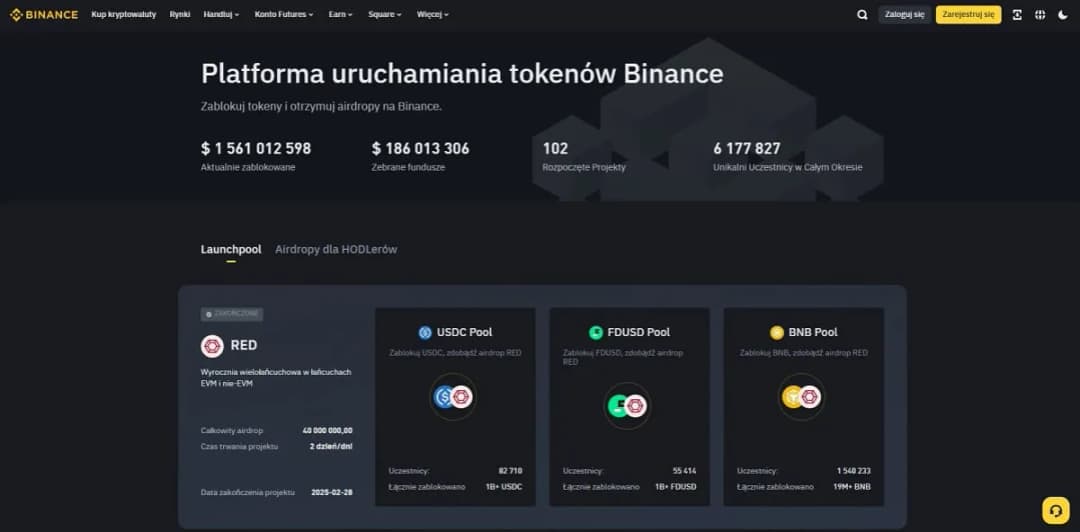Open the Rynki menu item
Viewport: 1080px width, 532px height.
pos(180,15)
